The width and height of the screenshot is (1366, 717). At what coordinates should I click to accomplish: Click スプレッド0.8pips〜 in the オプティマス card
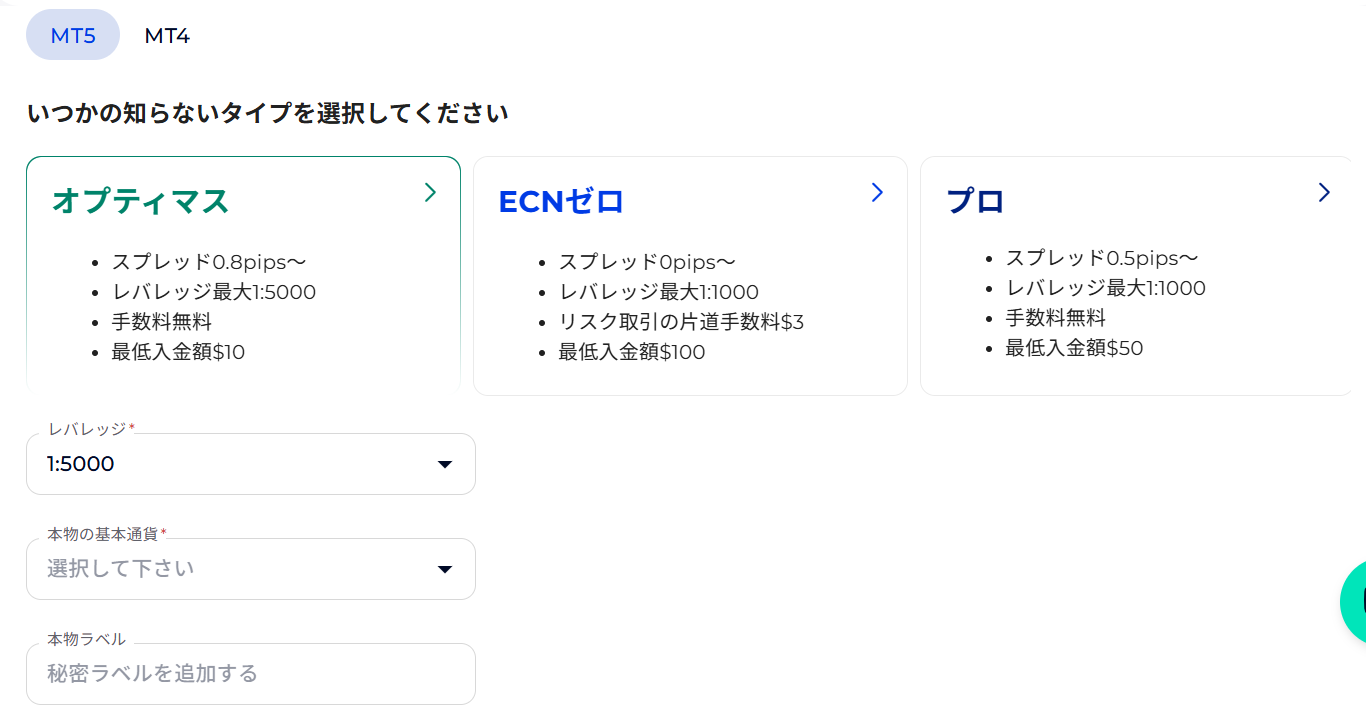pos(208,262)
